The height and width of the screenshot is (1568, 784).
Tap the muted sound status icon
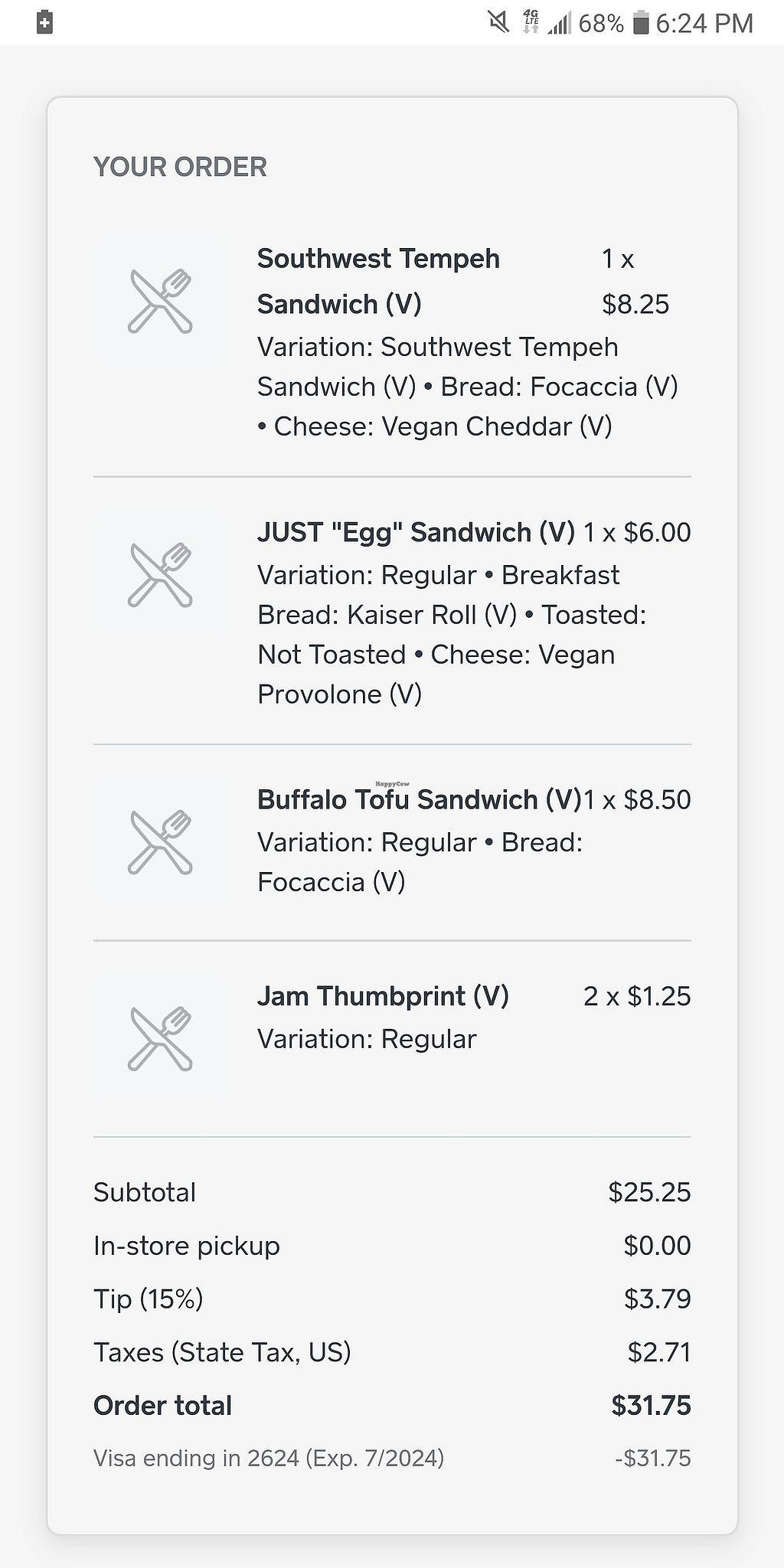[x=498, y=23]
